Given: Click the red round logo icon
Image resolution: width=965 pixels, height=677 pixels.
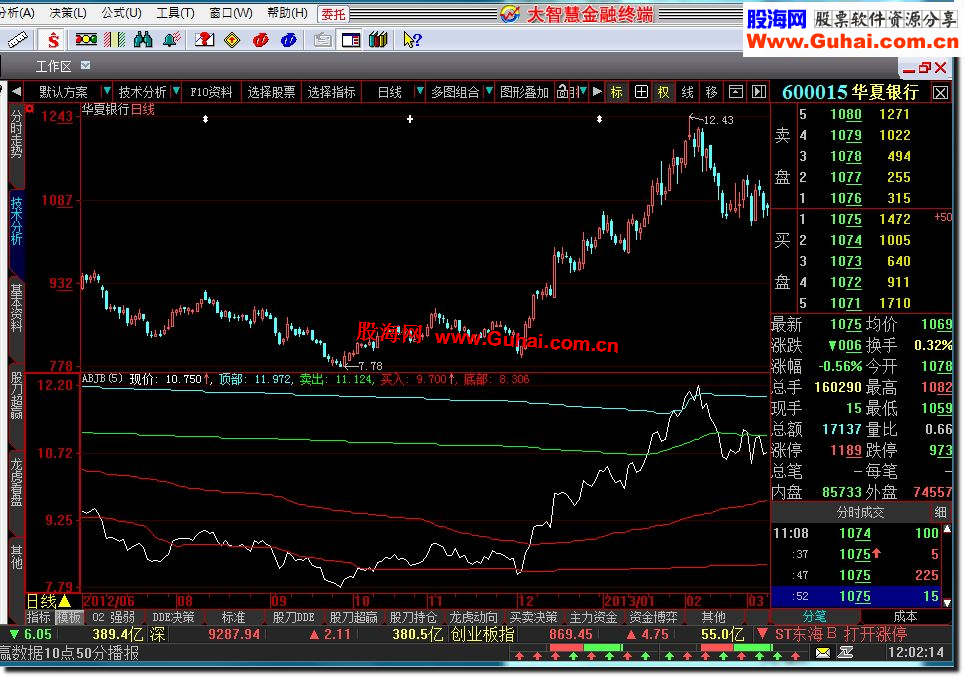Looking at the screenshot, I should coord(260,40).
